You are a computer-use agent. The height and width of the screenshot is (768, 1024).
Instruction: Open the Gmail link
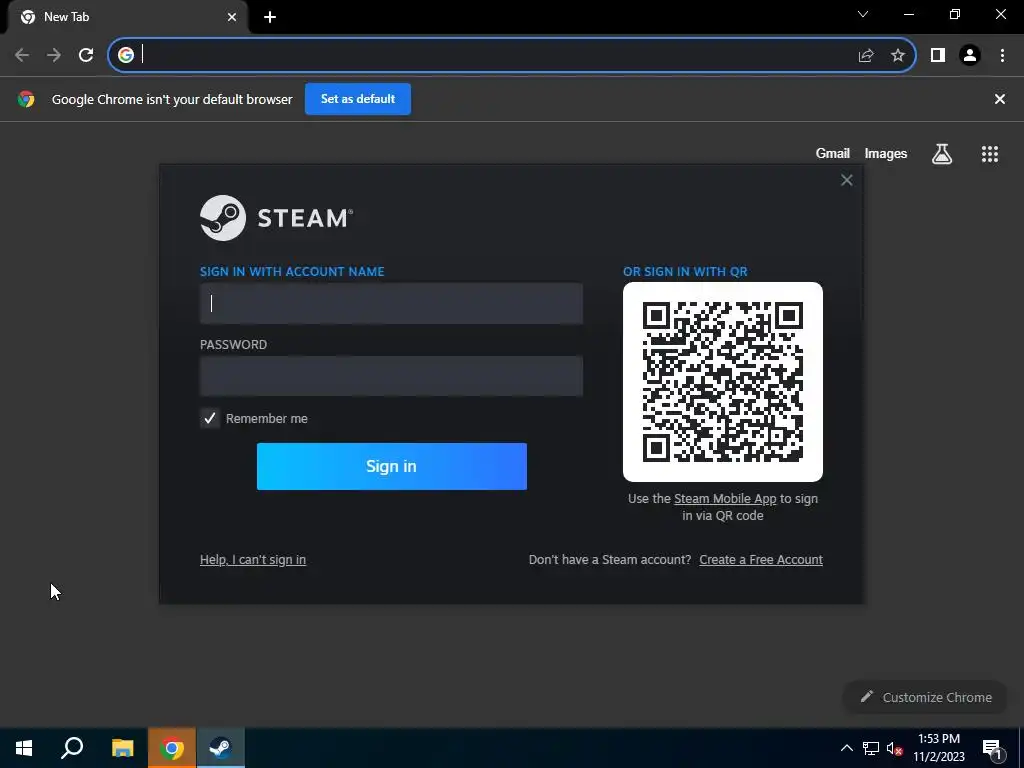833,153
